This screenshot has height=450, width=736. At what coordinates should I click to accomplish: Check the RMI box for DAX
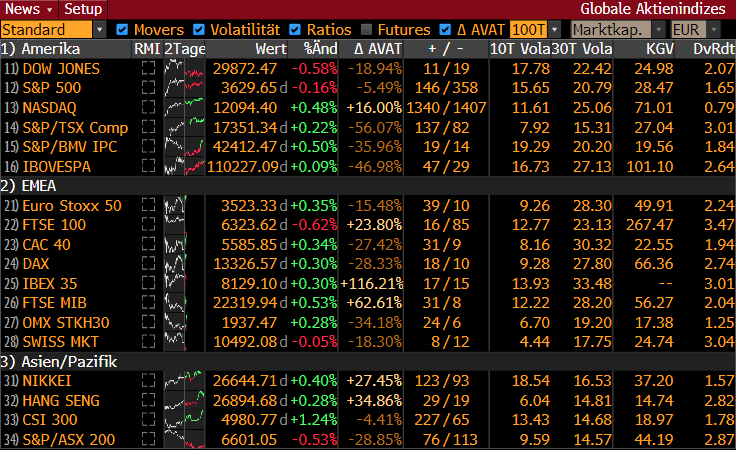point(148,264)
